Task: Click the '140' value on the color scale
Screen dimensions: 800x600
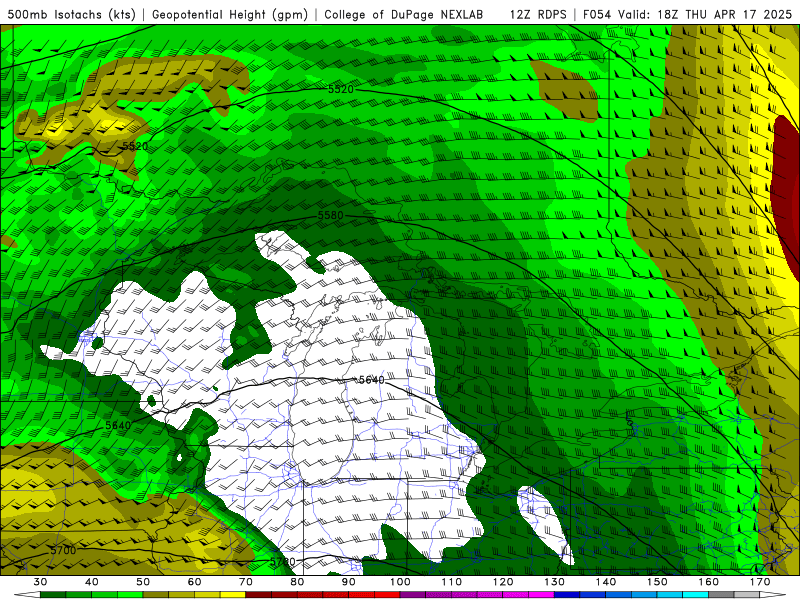Action: click(x=606, y=582)
